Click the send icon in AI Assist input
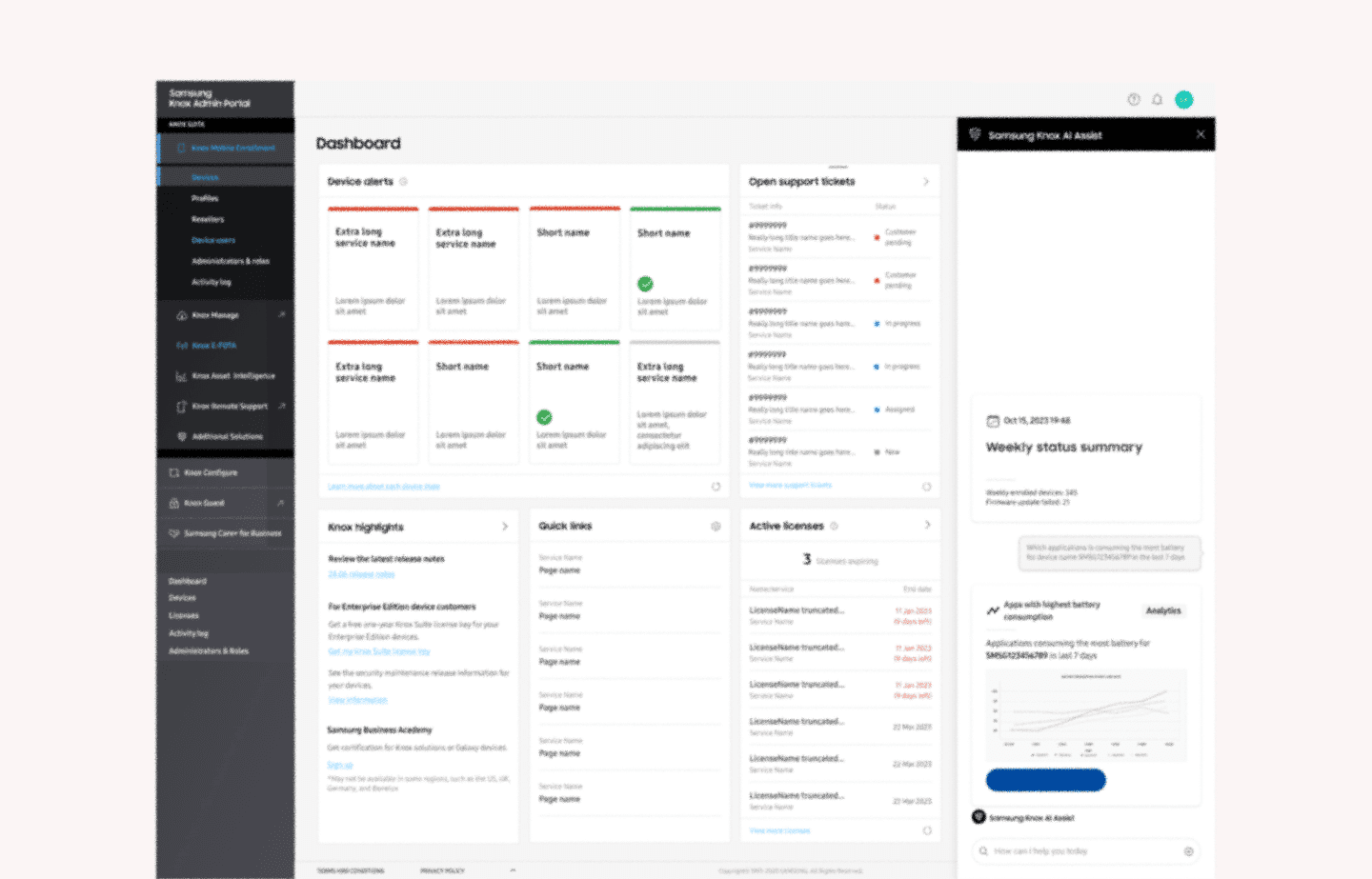Viewport: 1372px width, 879px height. [x=1188, y=851]
